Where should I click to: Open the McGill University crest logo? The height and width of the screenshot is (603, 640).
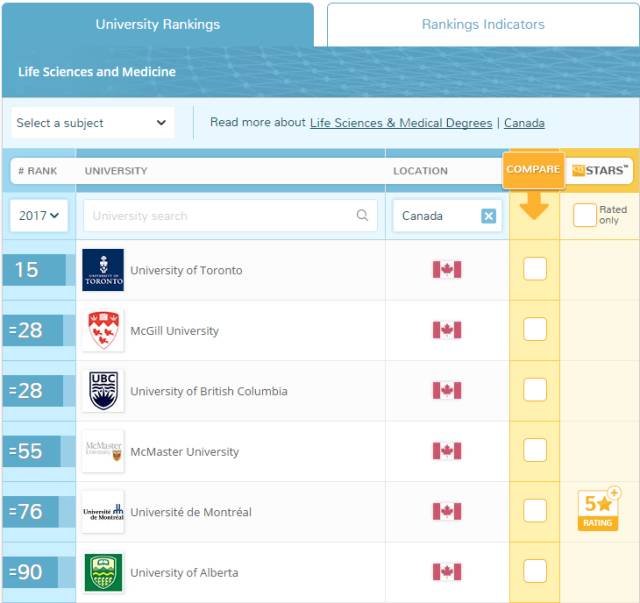click(103, 330)
